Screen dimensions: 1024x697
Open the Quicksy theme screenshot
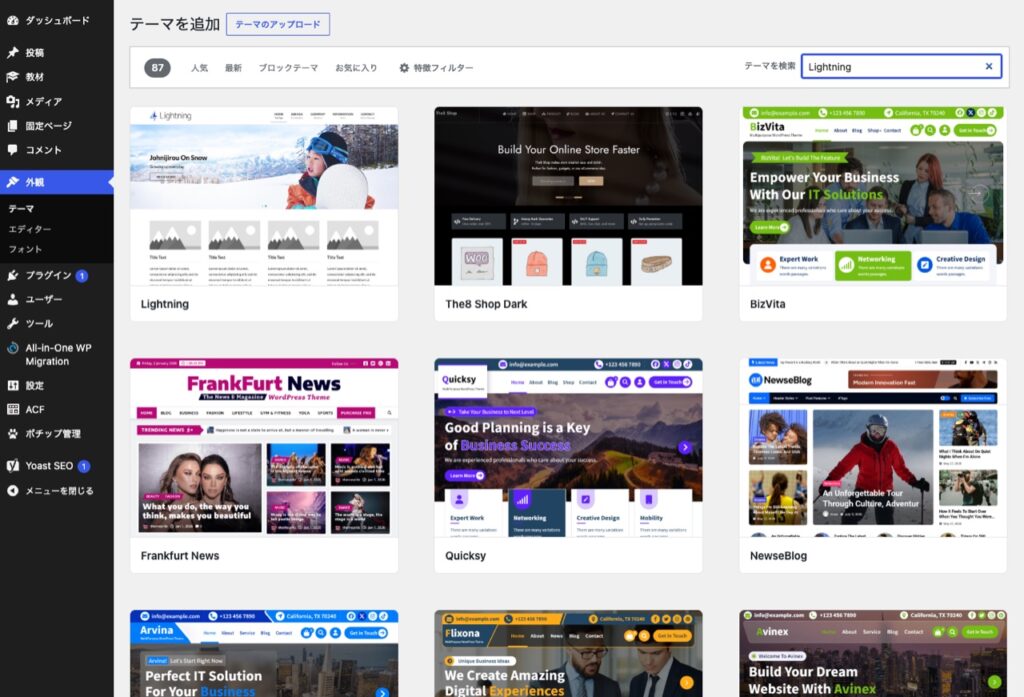pos(568,447)
